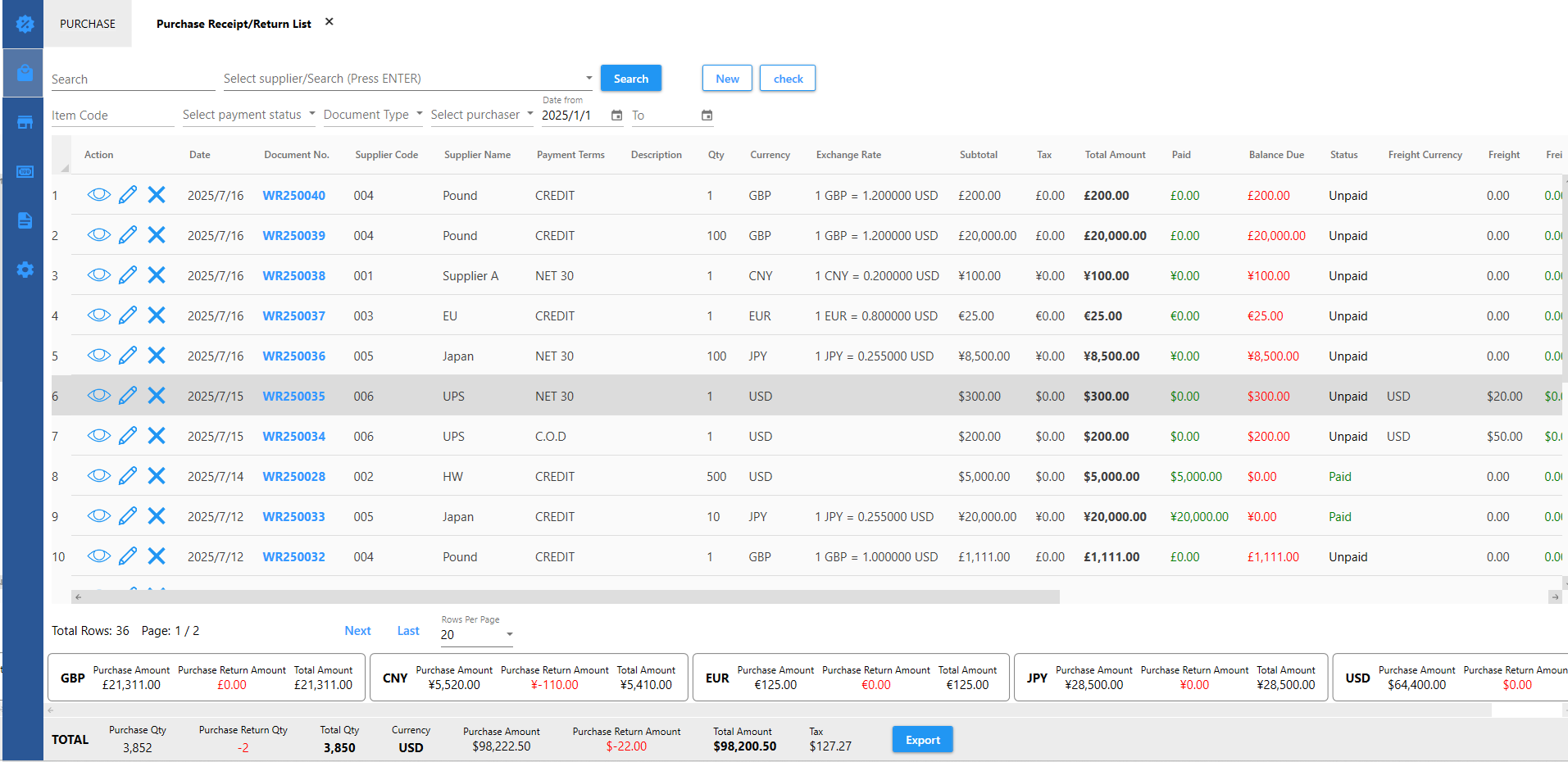1568x762 pixels.
Task: Expand Rows Per Page dropdown
Action: click(477, 634)
